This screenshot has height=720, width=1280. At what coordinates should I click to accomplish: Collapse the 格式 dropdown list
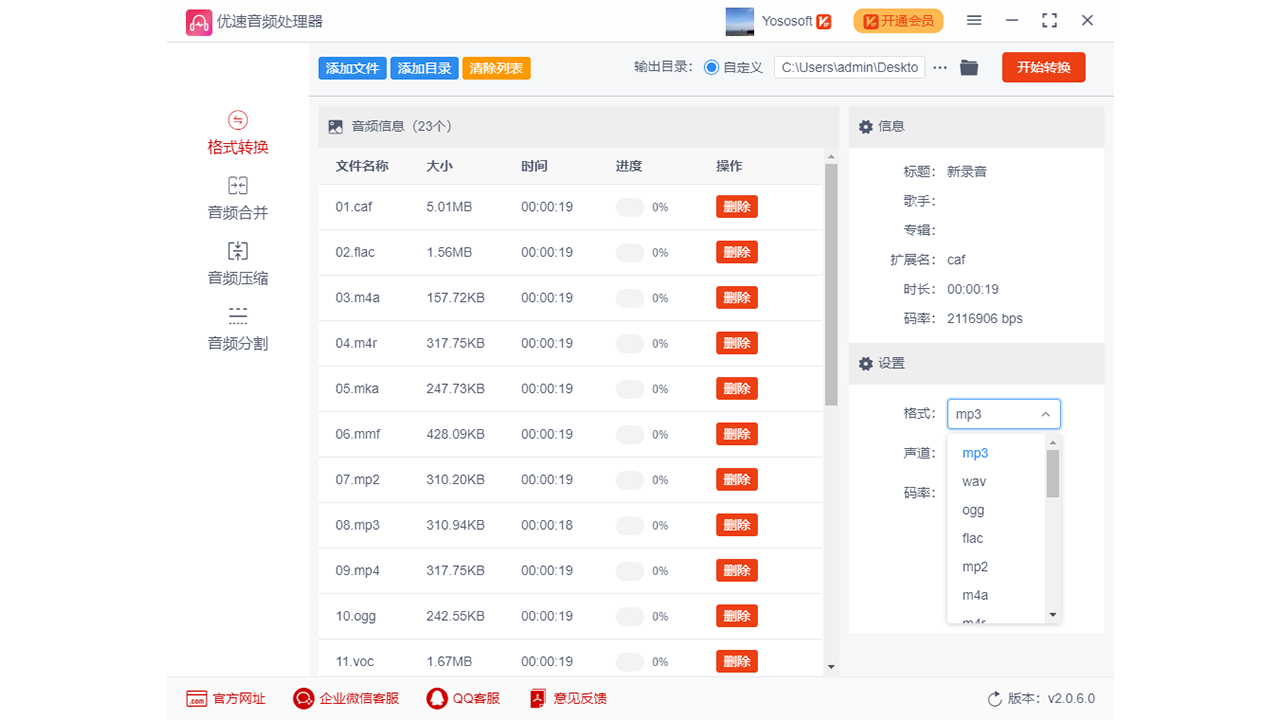click(1048, 413)
